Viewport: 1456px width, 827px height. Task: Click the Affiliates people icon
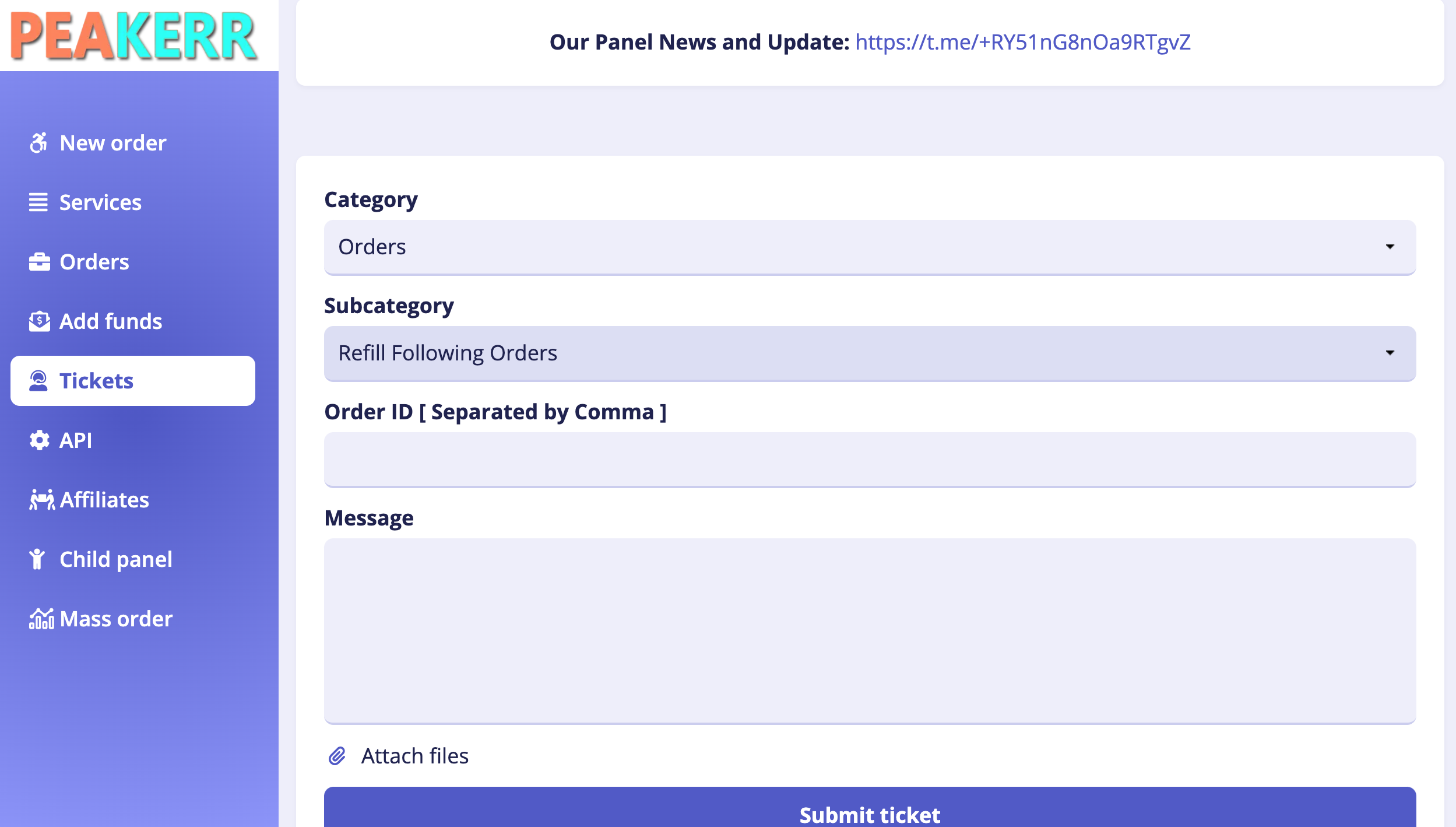(42, 500)
